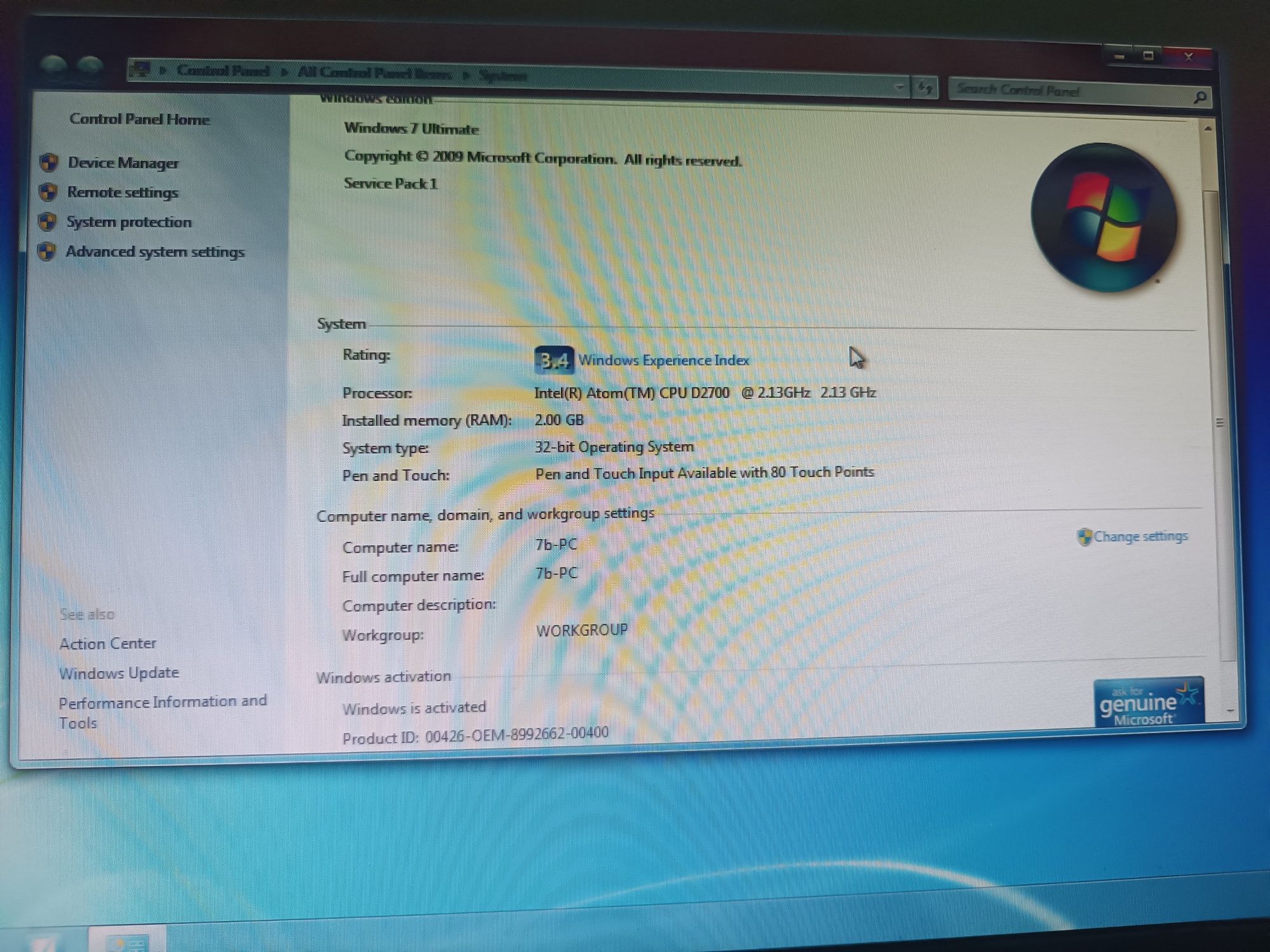Click the 32-bit Operating System text

pos(614,447)
